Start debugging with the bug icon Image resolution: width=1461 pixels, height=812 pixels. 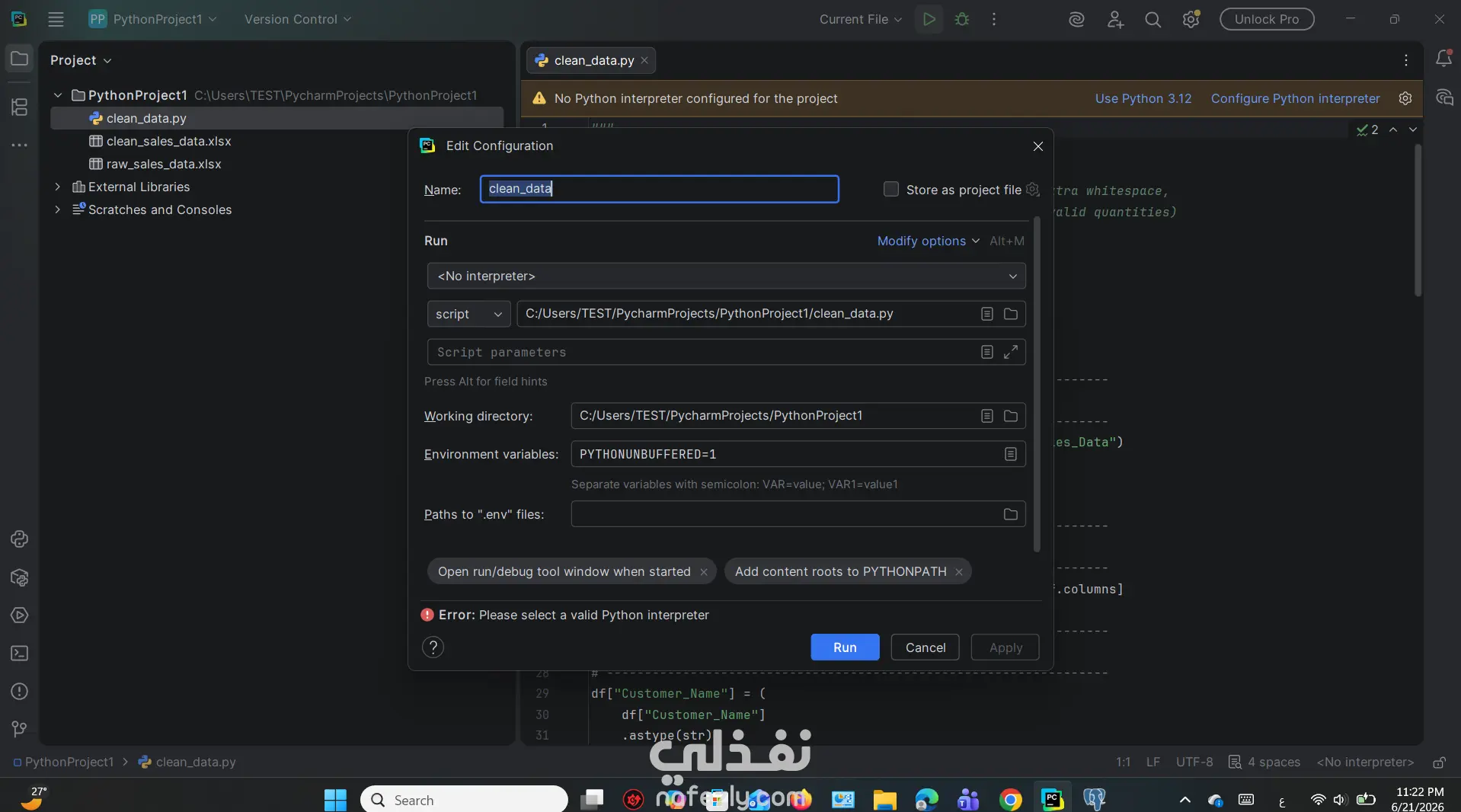(962, 19)
